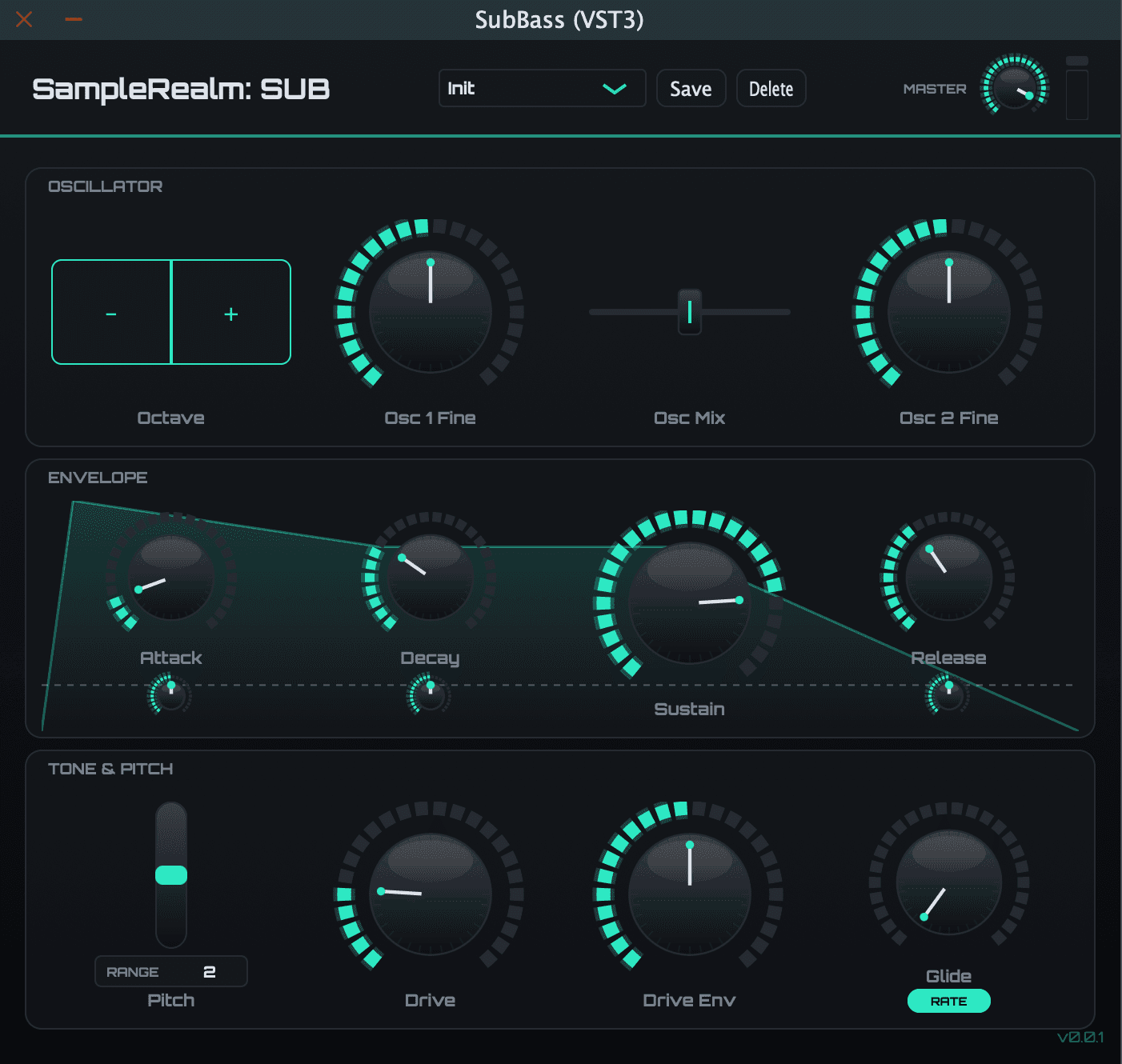The height and width of the screenshot is (1064, 1122).
Task: Minimize the SubBass plugin window
Action: point(74,19)
